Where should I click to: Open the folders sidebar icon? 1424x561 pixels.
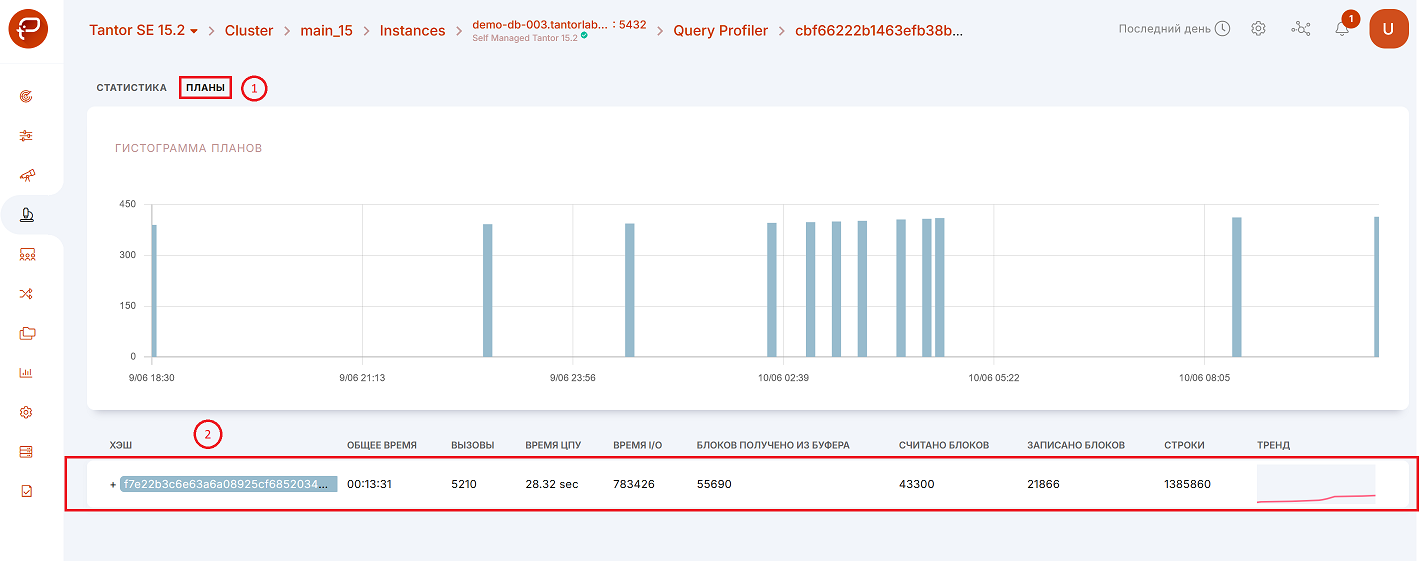27,333
